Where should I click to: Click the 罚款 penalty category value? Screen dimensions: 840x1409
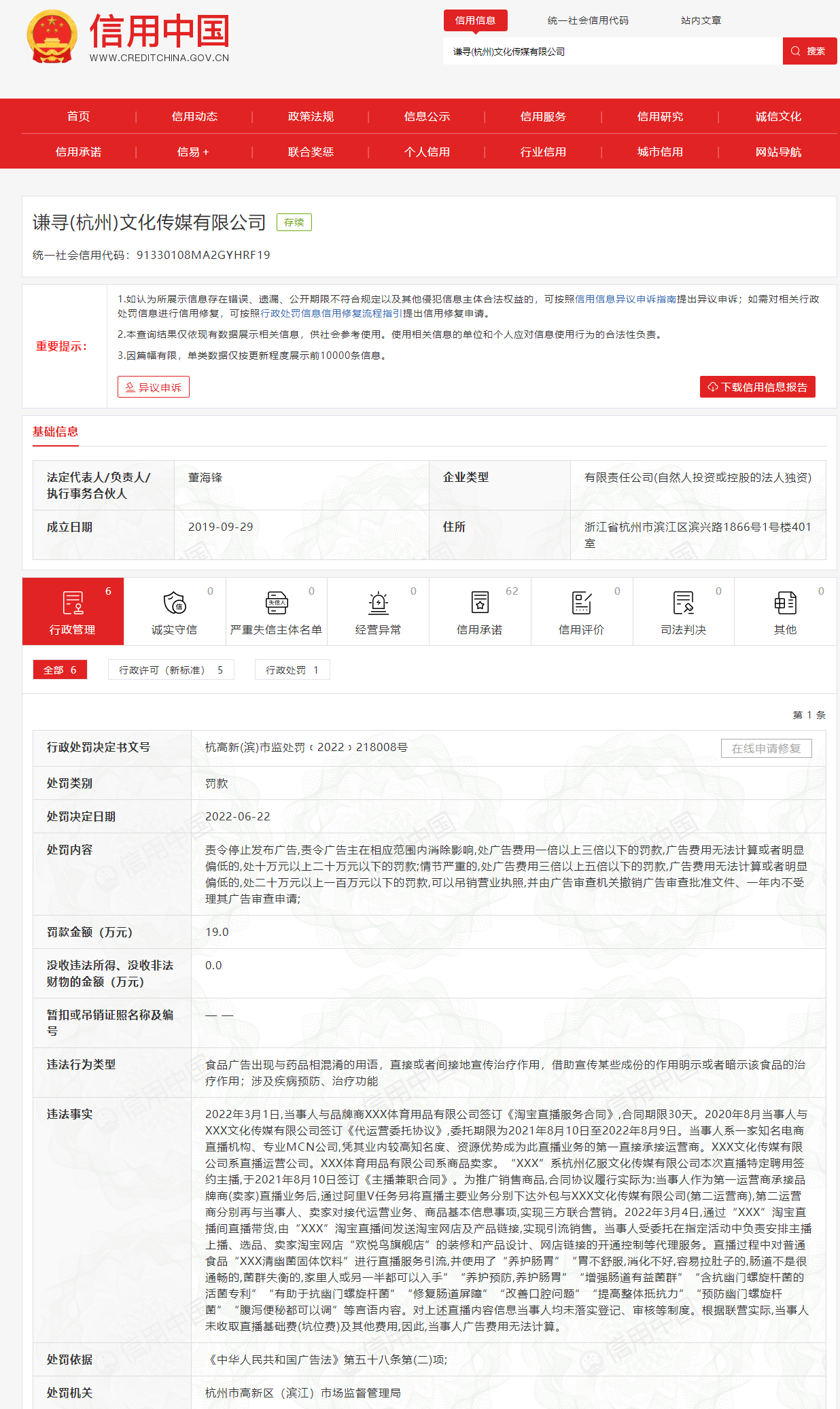(217, 783)
